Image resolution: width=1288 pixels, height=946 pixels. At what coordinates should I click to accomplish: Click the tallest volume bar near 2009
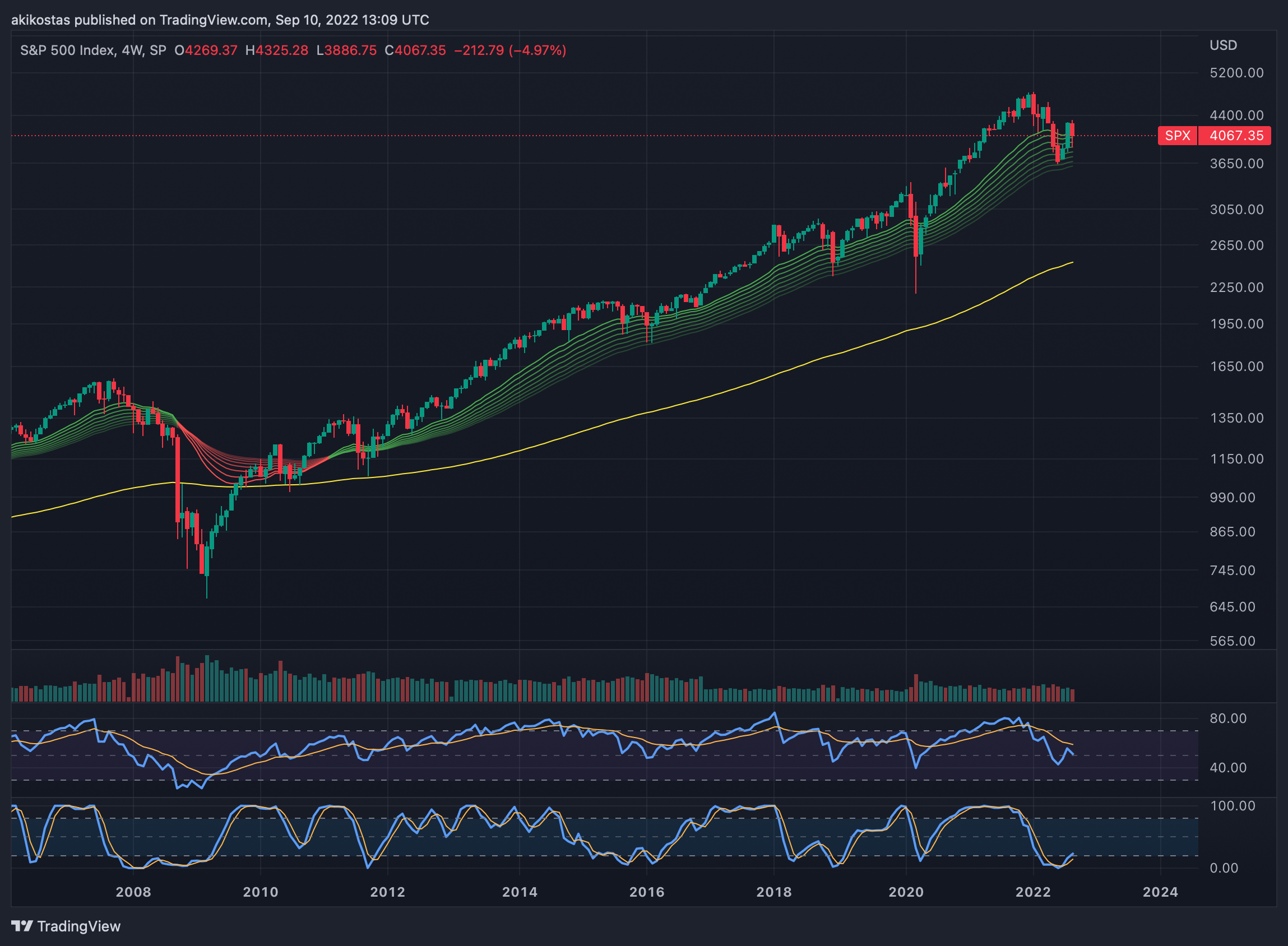(x=207, y=679)
